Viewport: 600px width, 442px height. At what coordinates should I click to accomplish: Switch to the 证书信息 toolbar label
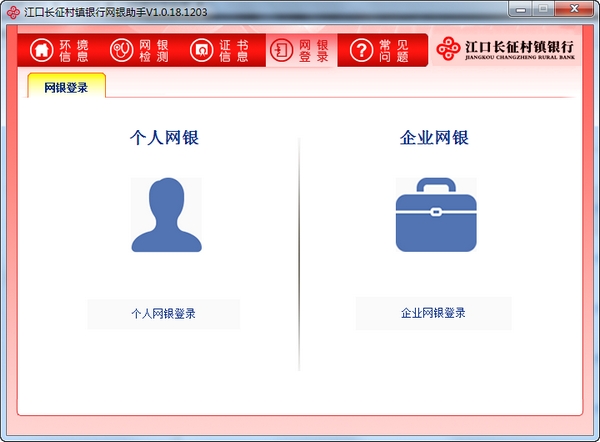[234, 51]
